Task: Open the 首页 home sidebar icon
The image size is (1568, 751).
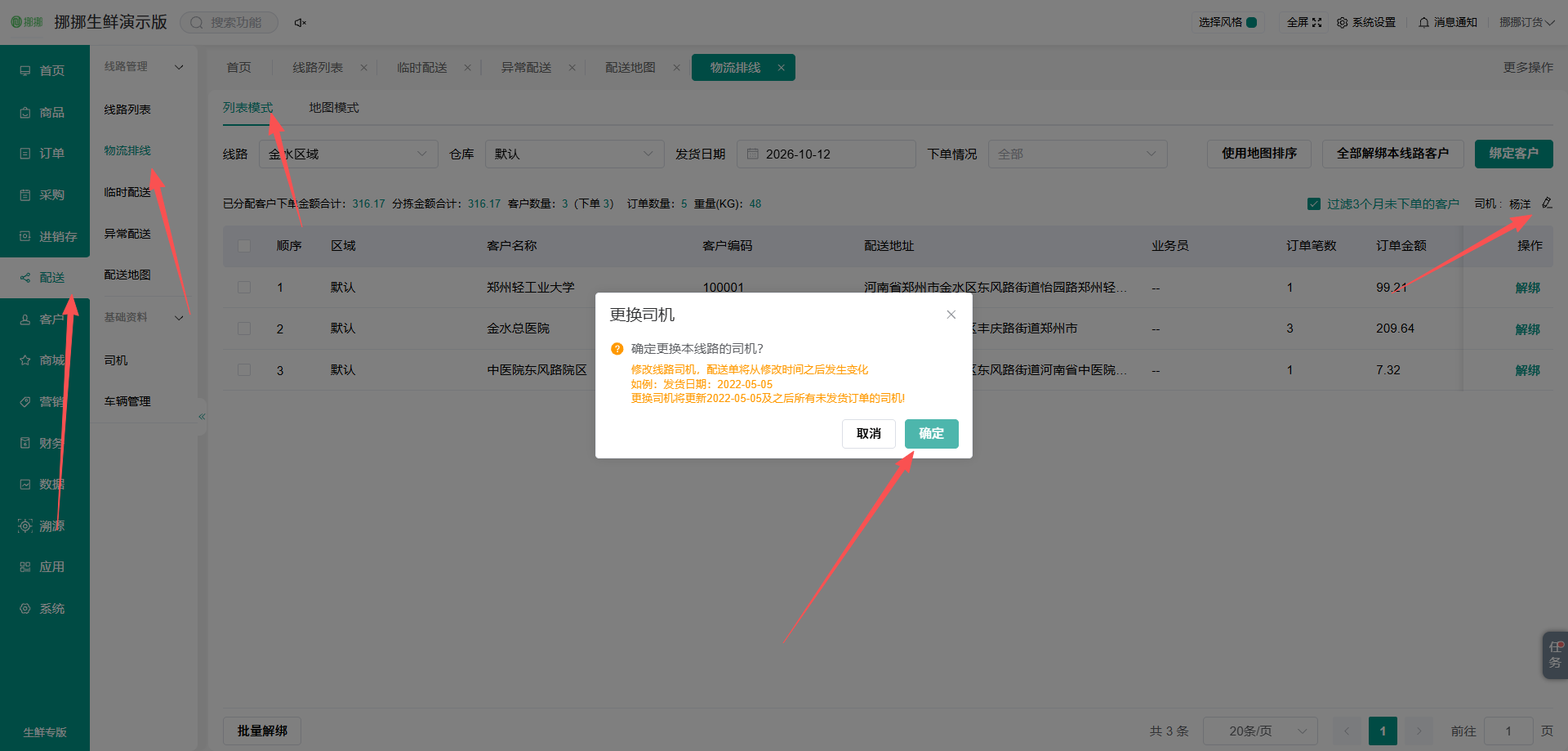Action: [x=25, y=71]
